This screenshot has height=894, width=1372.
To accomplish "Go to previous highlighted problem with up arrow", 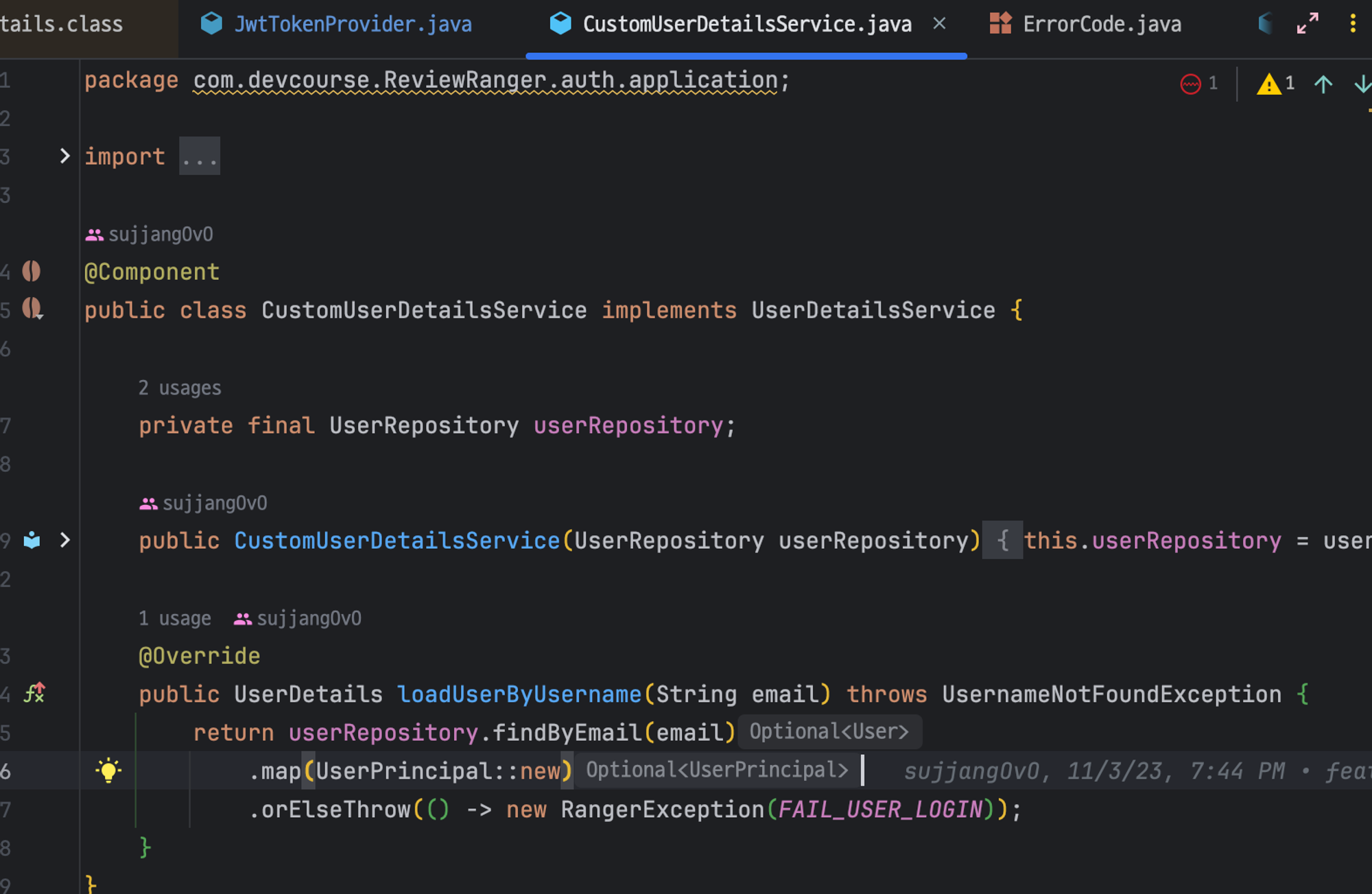I will [1323, 84].
